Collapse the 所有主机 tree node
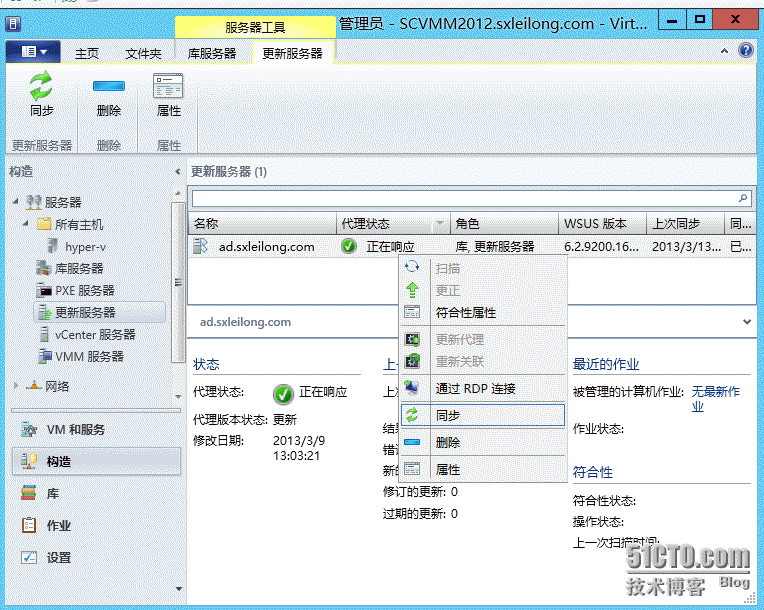Viewport: 764px width, 610px height. click(x=25, y=223)
